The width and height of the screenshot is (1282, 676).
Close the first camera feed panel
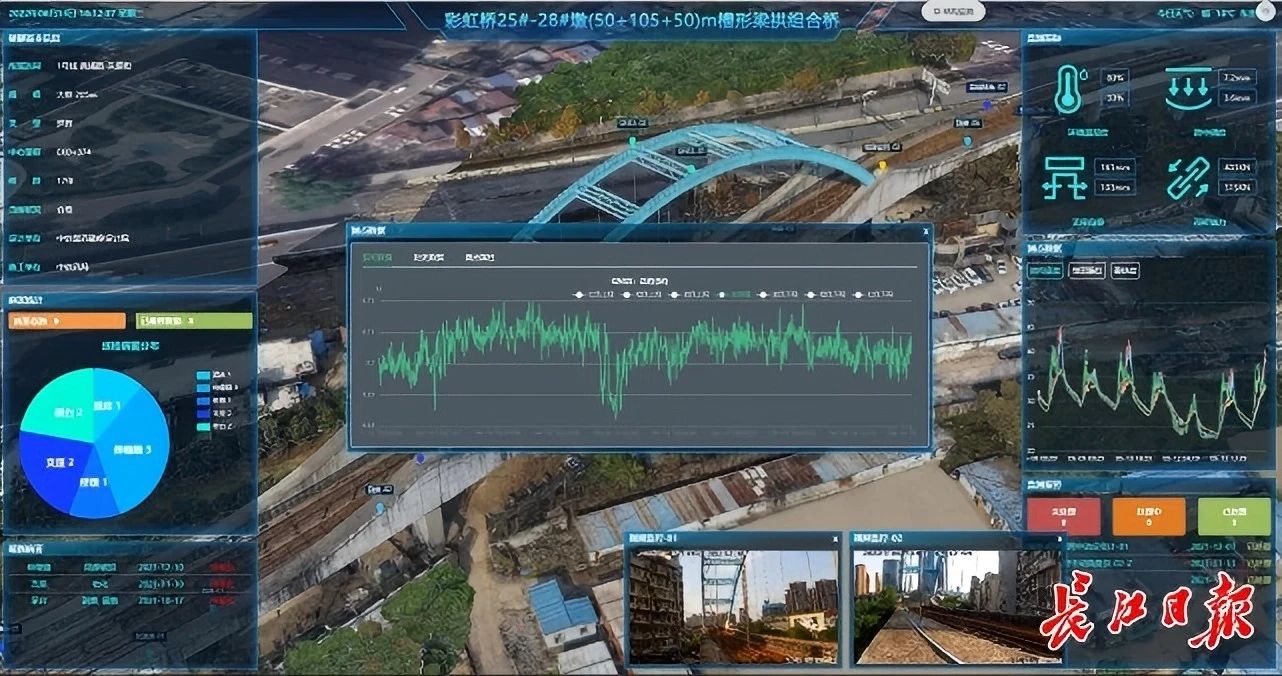(836, 539)
